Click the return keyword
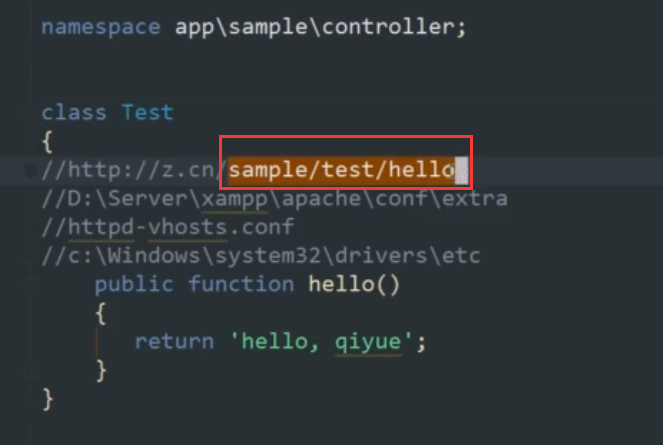 coord(174,342)
